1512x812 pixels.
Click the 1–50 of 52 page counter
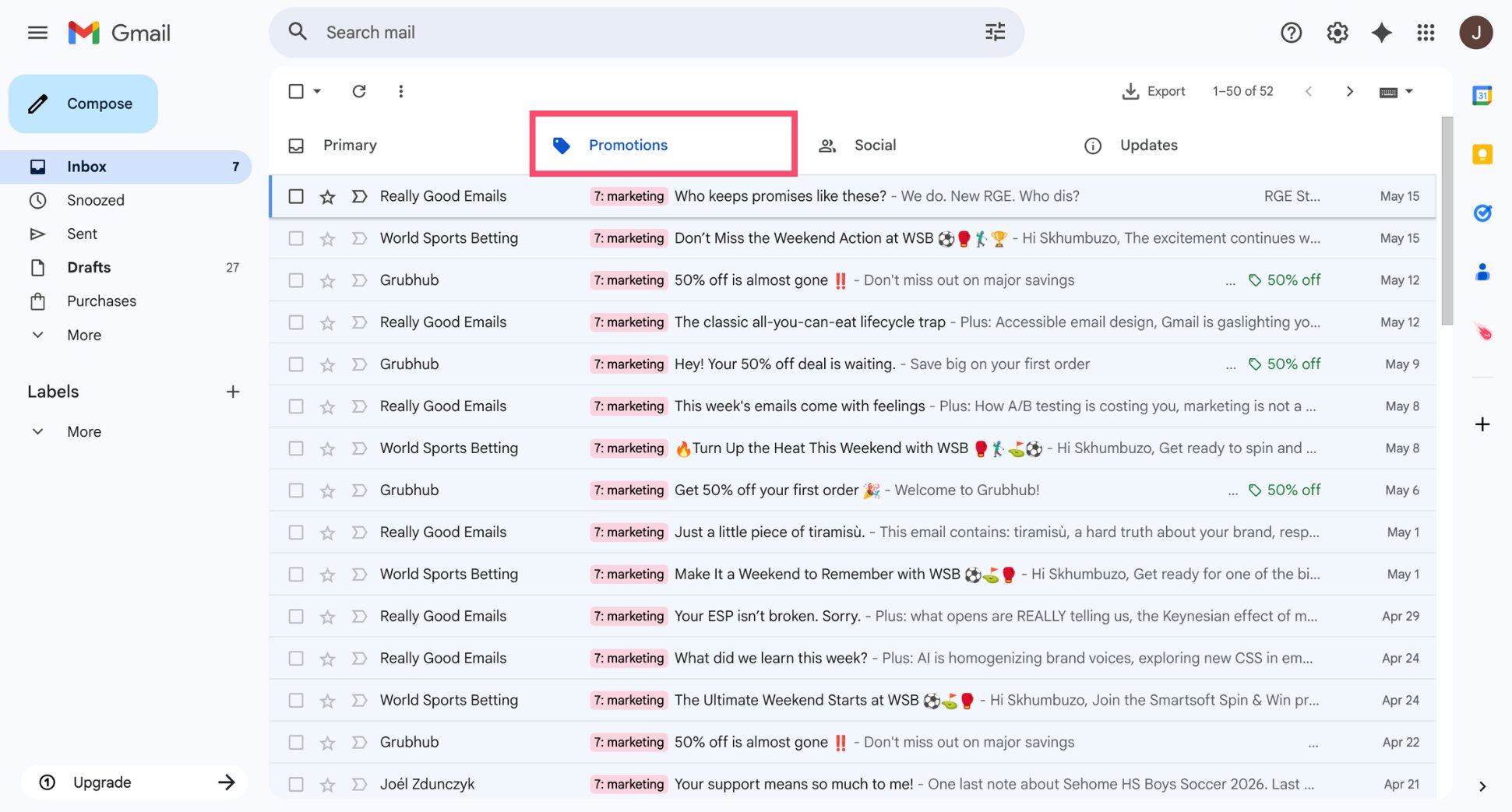pyautogui.click(x=1242, y=91)
